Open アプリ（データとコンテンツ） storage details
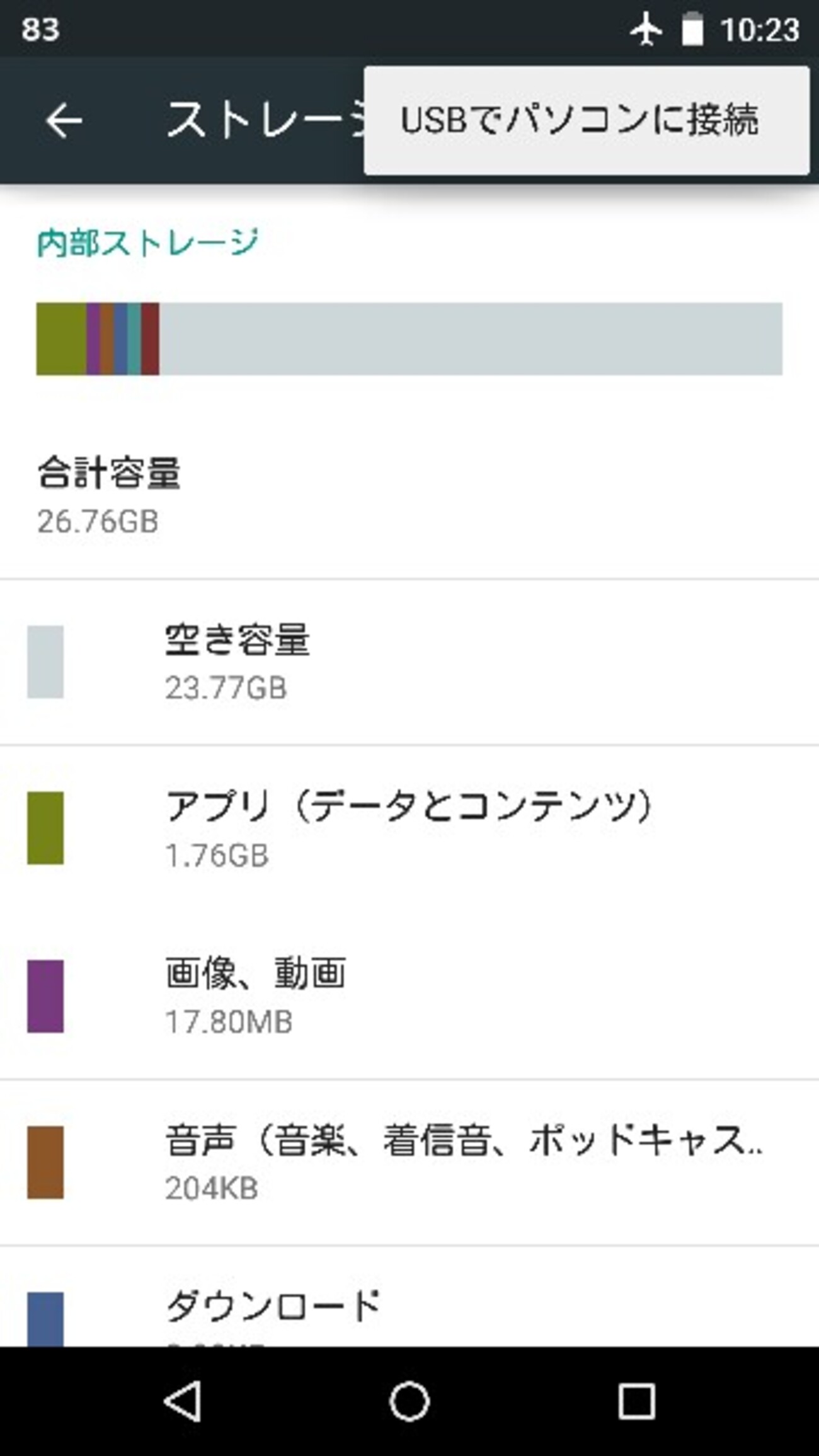 click(x=409, y=828)
